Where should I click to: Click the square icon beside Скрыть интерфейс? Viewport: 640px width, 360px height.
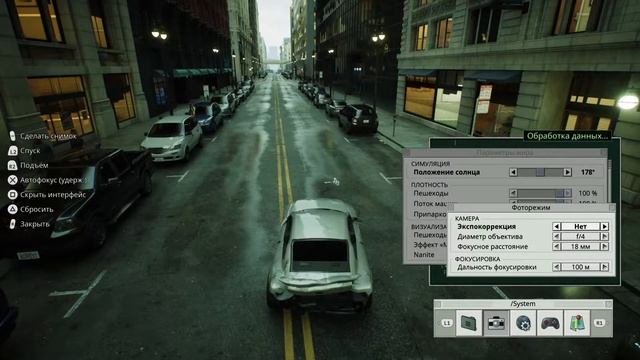[13, 195]
